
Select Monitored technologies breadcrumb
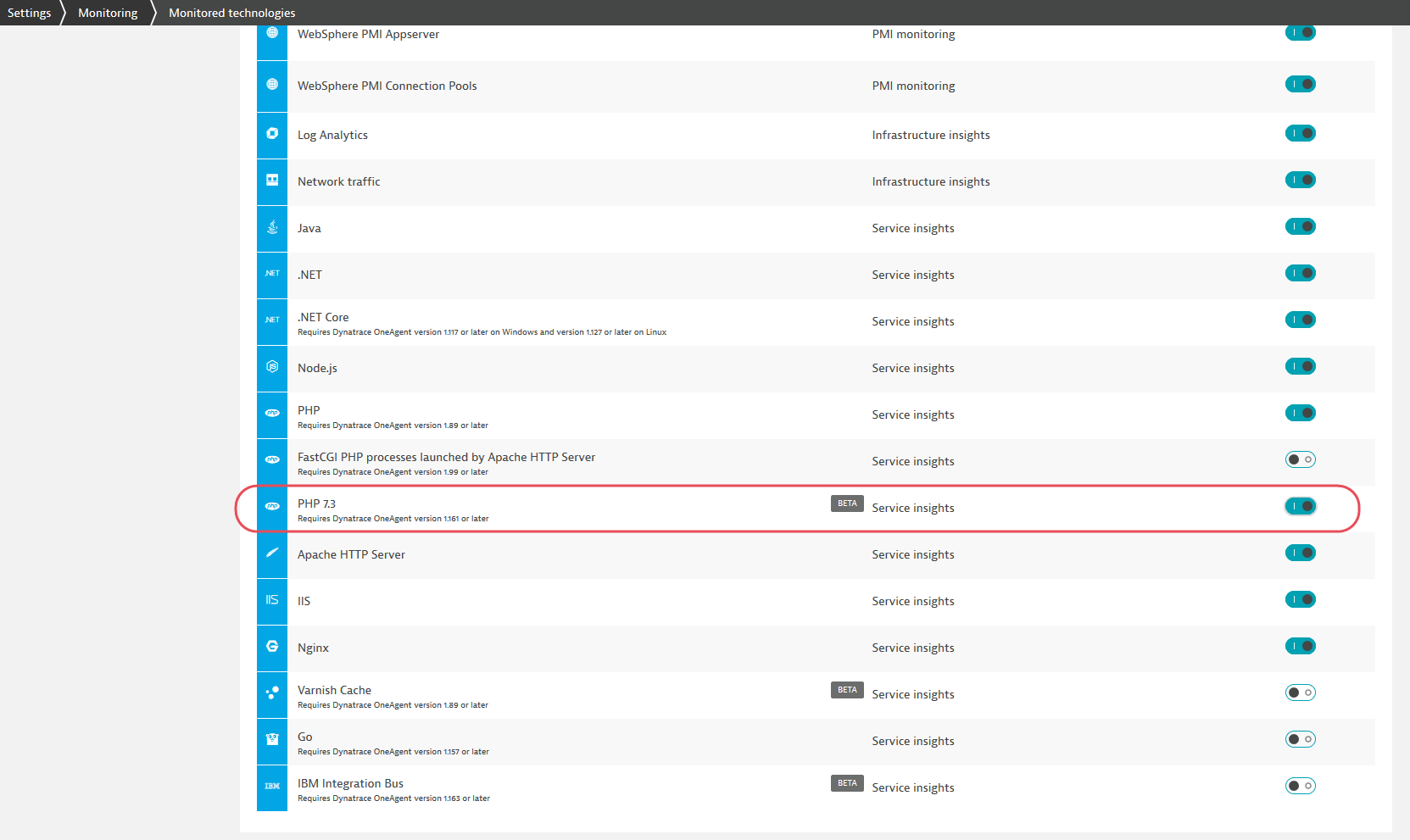(x=232, y=13)
